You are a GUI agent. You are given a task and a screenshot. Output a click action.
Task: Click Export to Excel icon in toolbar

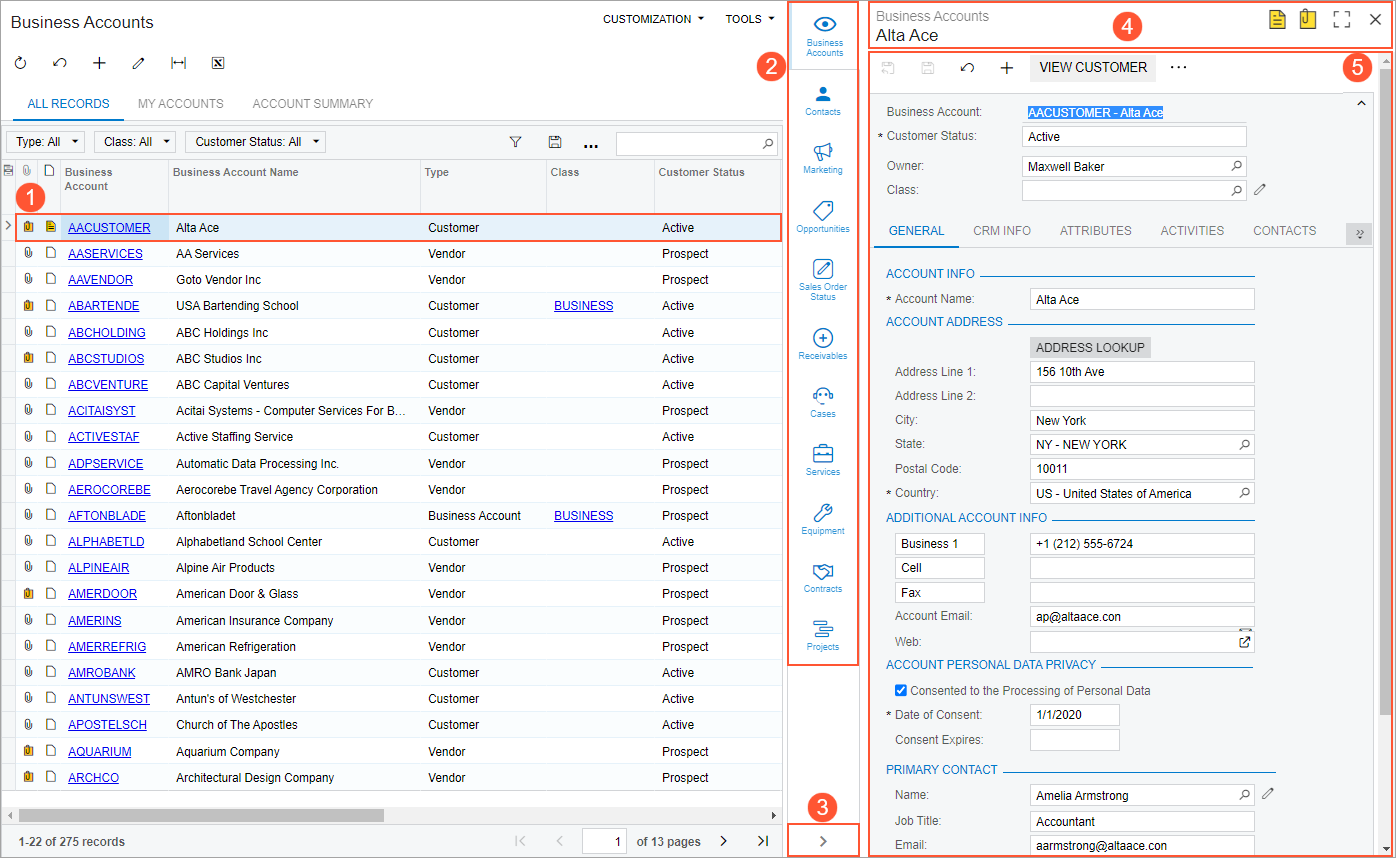click(218, 63)
